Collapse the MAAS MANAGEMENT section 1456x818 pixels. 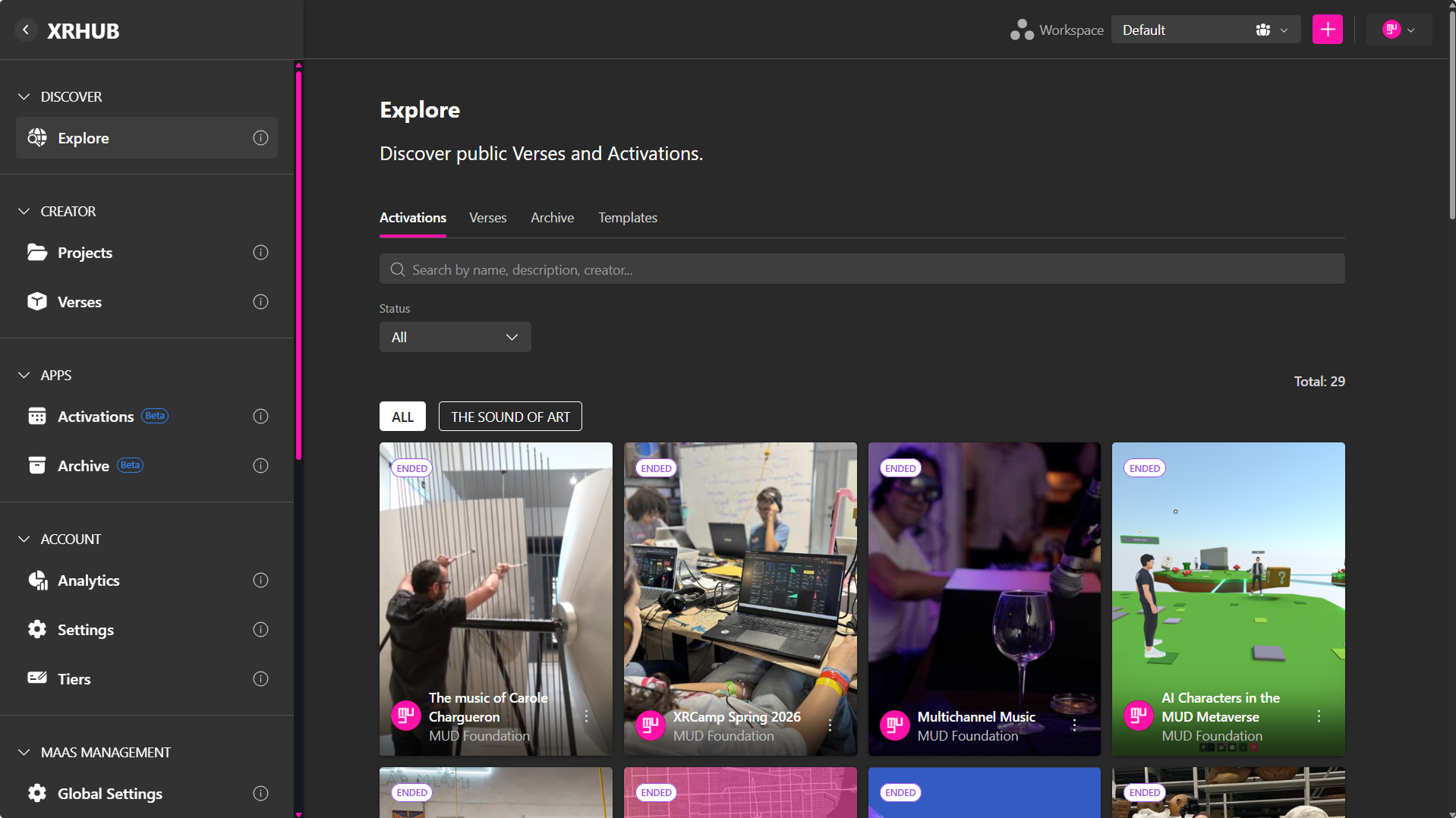[x=24, y=753]
